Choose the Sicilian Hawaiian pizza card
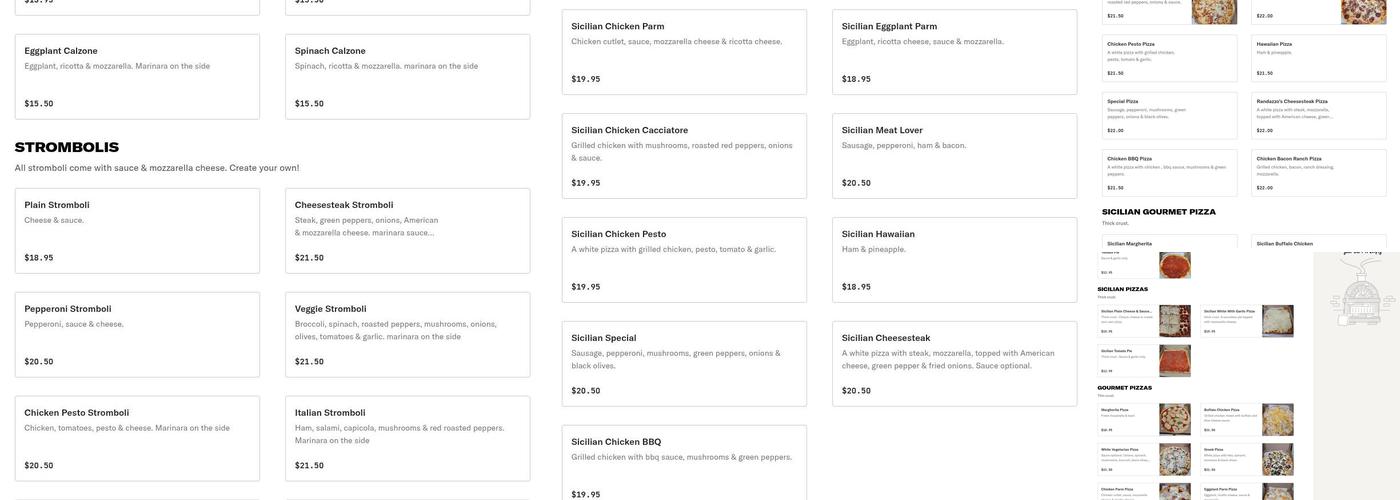1400x500 pixels. click(x=954, y=260)
